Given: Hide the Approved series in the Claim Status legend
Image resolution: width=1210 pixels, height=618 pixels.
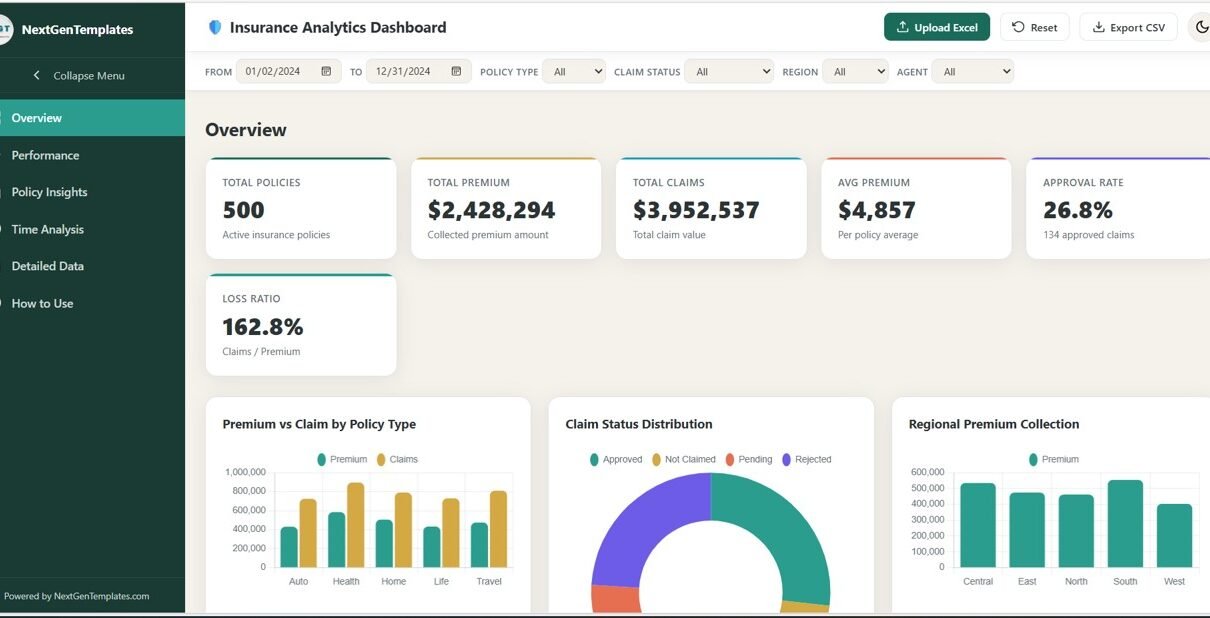Looking at the screenshot, I should click(x=615, y=460).
